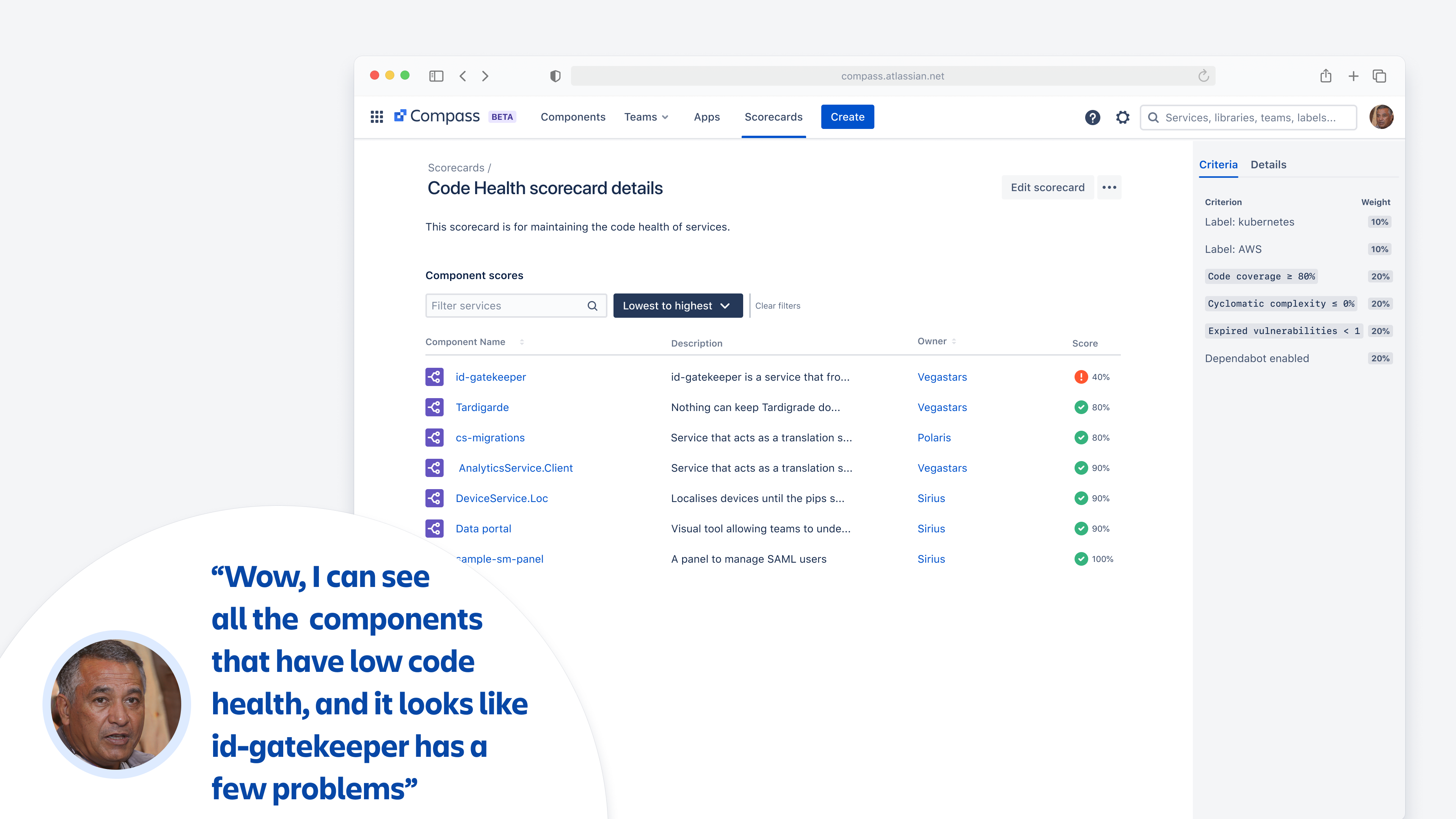This screenshot has width=1456, height=819.
Task: Open the id-gatekeeper component link
Action: [491, 377]
